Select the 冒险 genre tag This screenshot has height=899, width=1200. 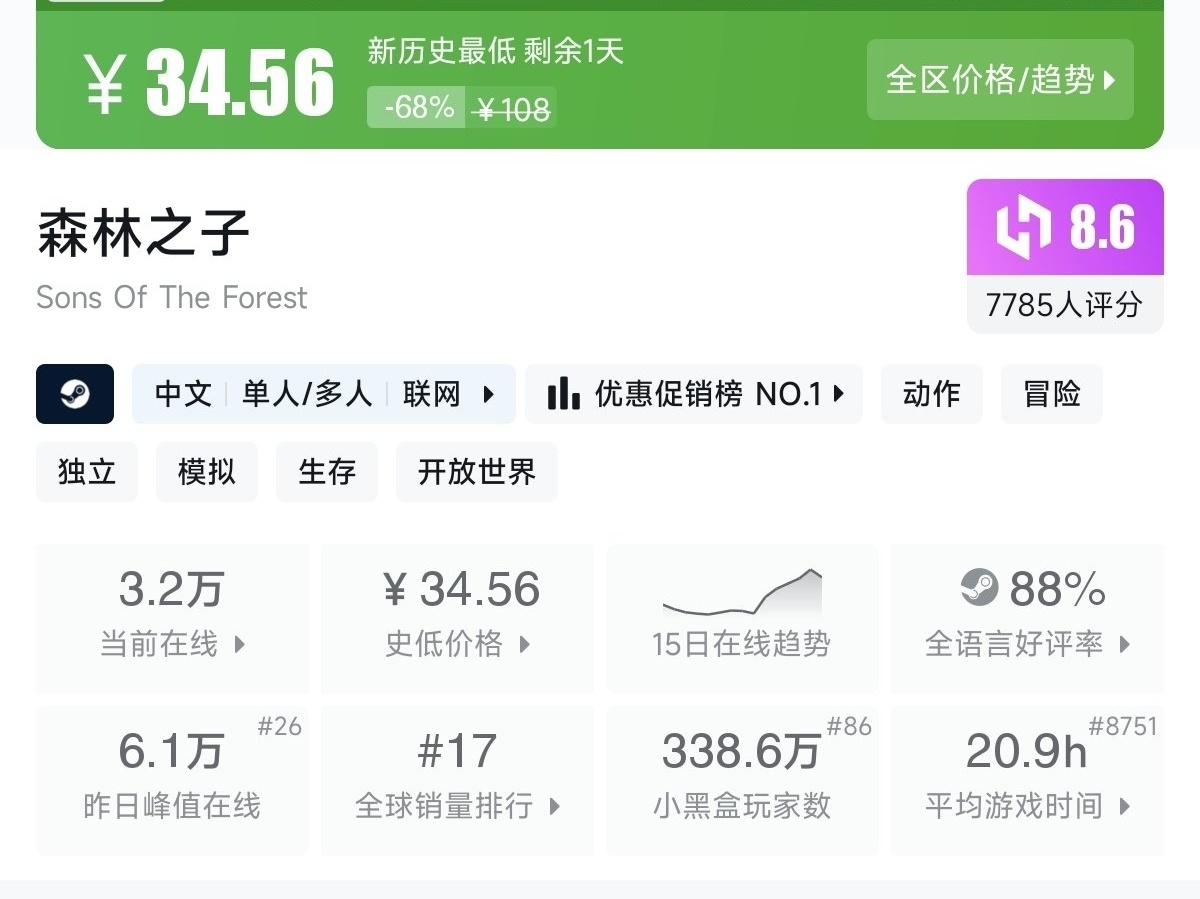(1051, 394)
